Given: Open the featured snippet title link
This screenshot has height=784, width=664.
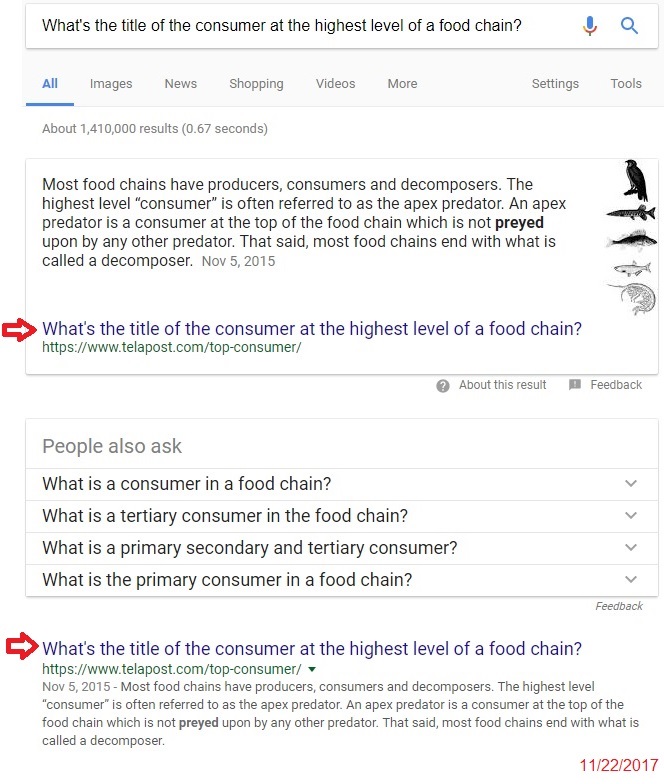Looking at the screenshot, I should (x=312, y=329).
